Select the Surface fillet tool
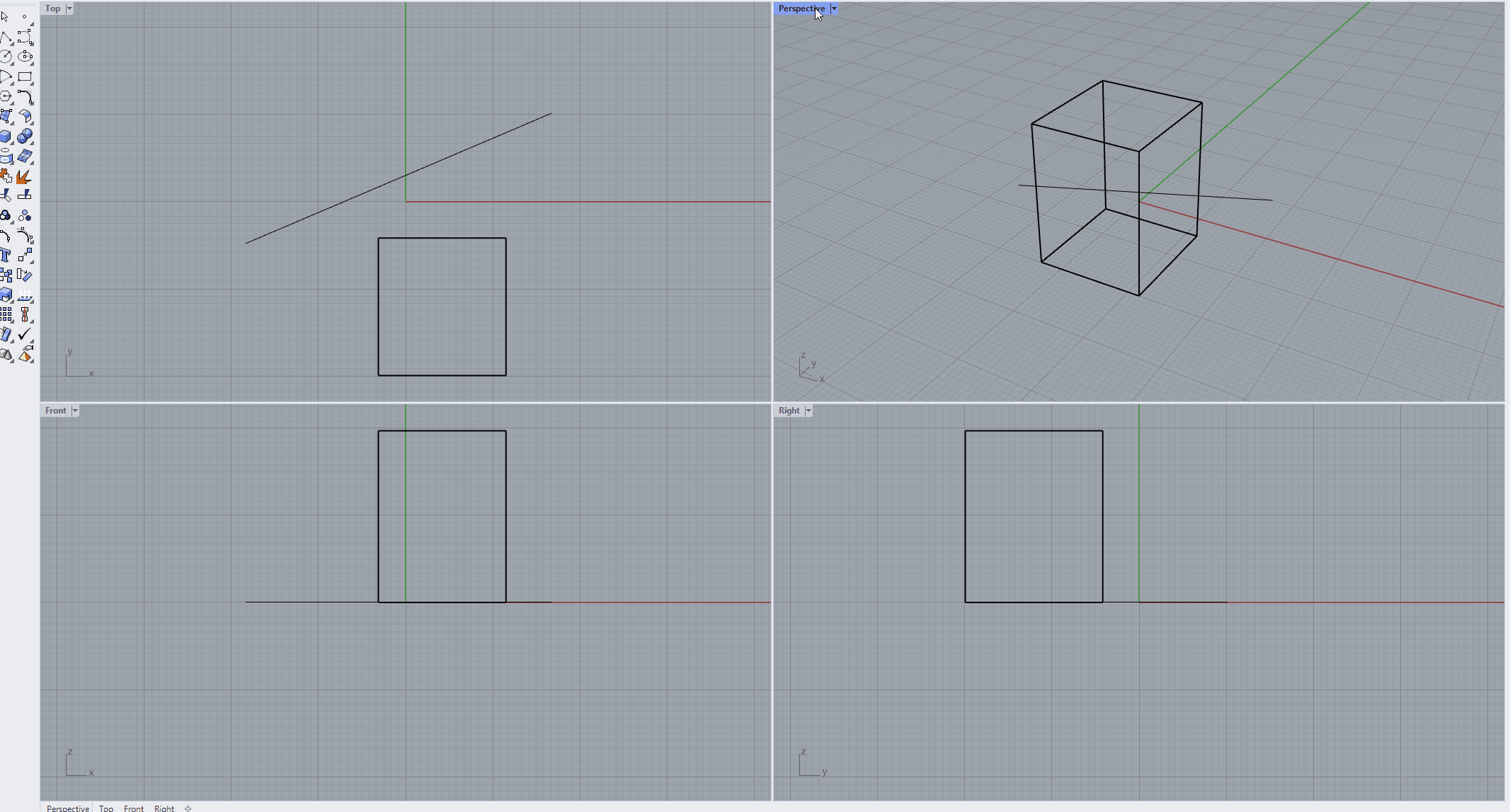The height and width of the screenshot is (812, 1510). [x=25, y=115]
